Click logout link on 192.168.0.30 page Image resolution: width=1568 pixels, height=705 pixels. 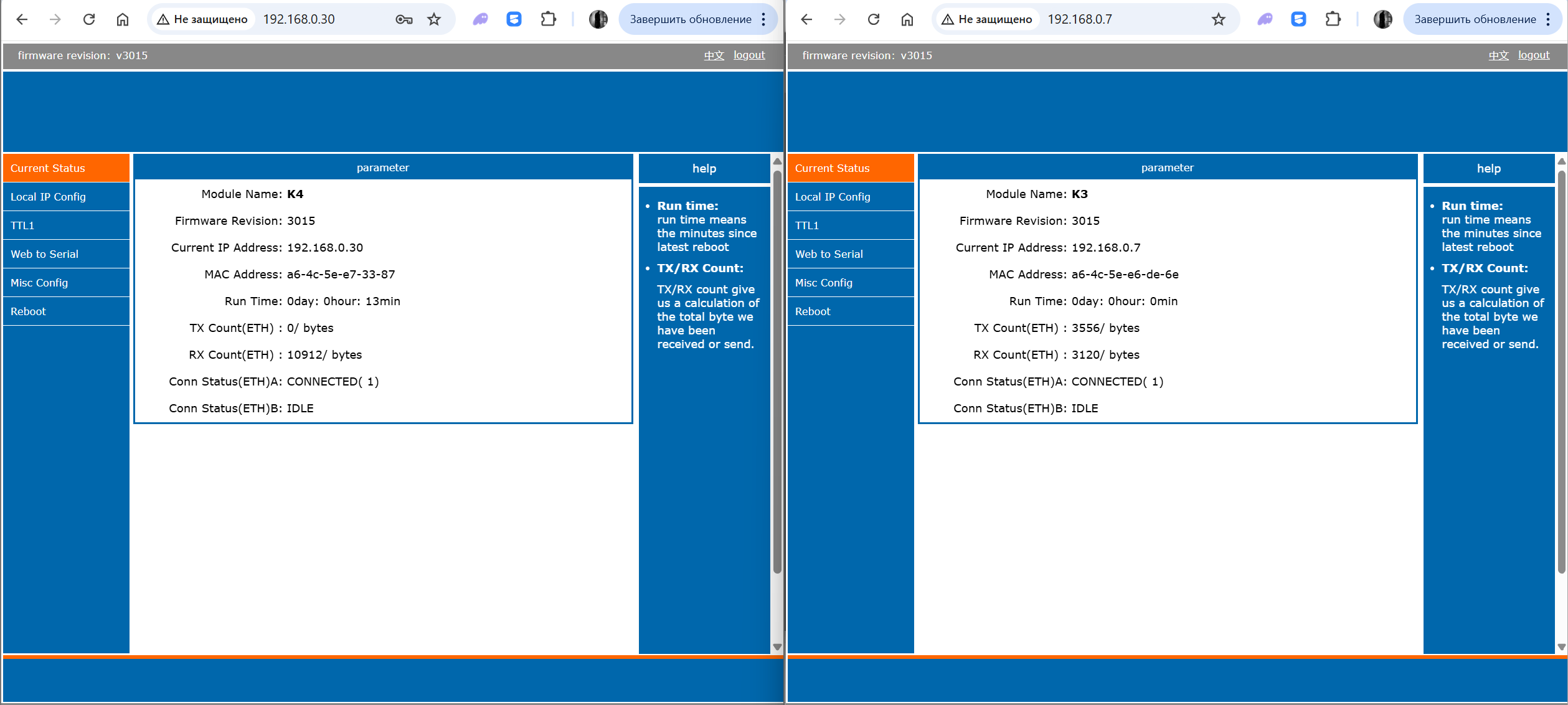(x=749, y=55)
